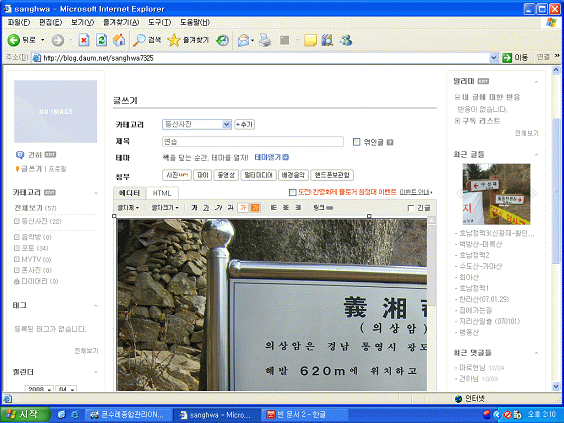
Task: Open Internet Explorer from the quick launch bar
Action: tap(75, 415)
